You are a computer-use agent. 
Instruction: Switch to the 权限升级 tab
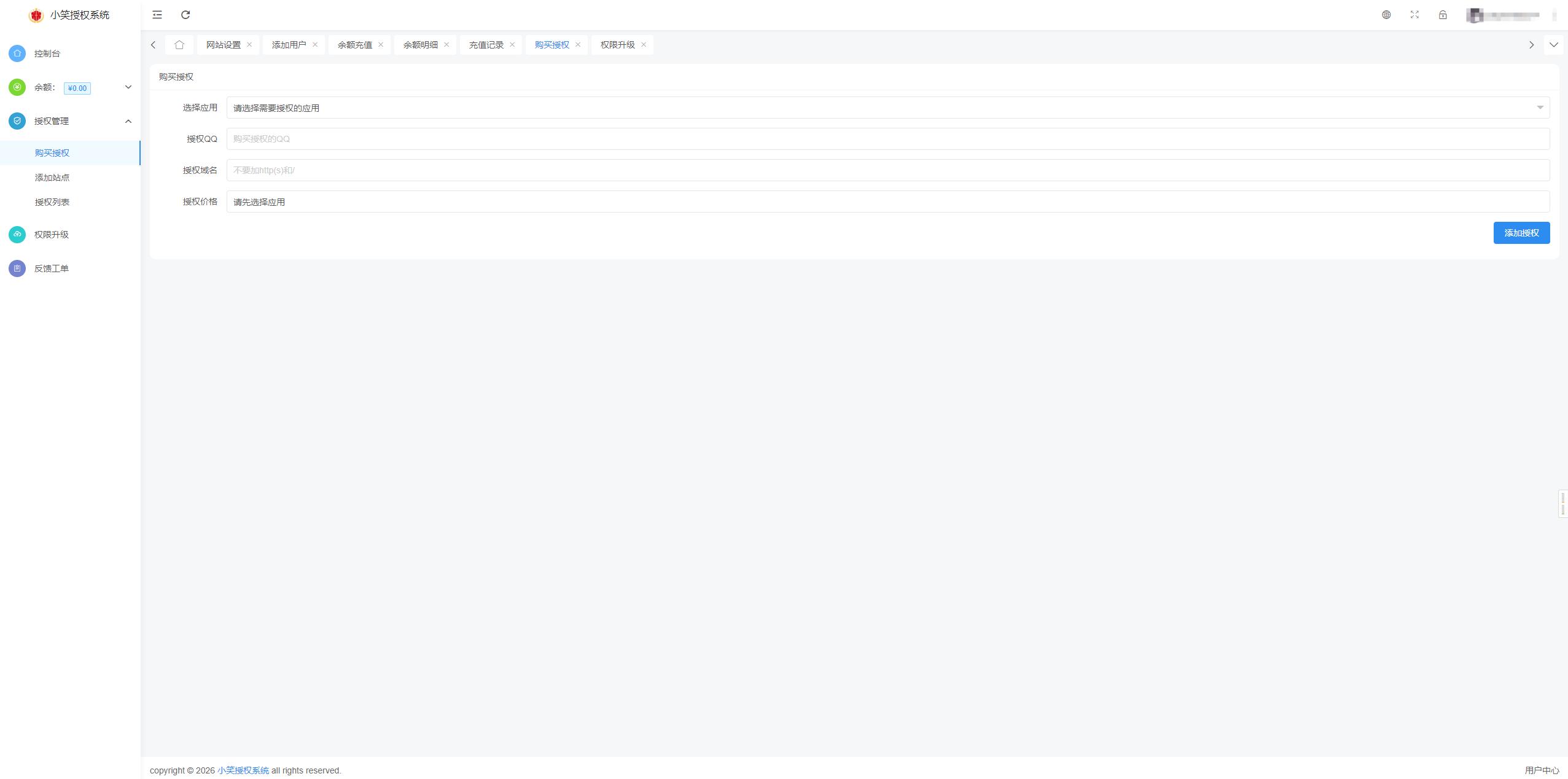(x=617, y=45)
